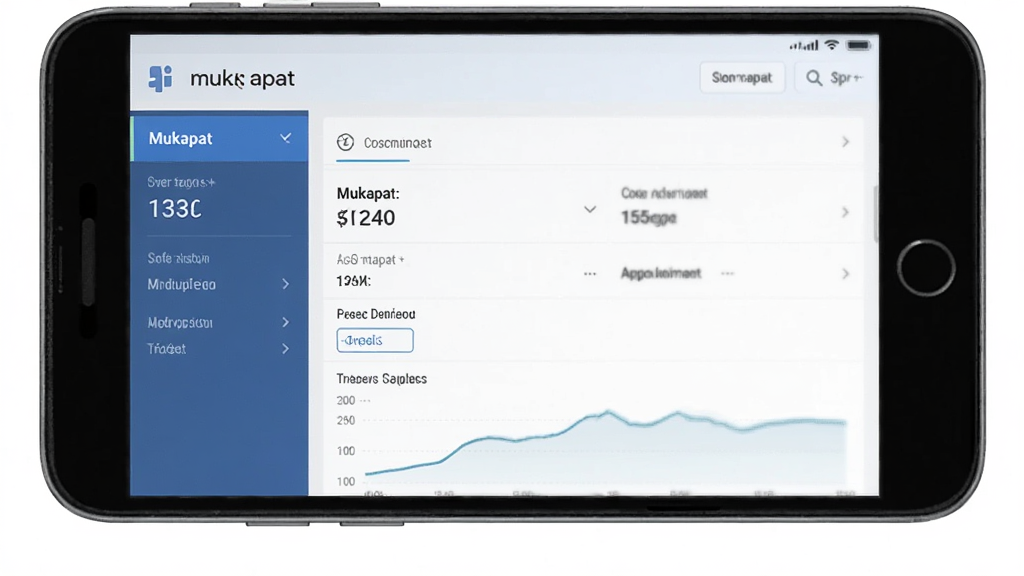Expand the Tnadet sidebar chevron
1024x576 pixels.
click(x=285, y=349)
